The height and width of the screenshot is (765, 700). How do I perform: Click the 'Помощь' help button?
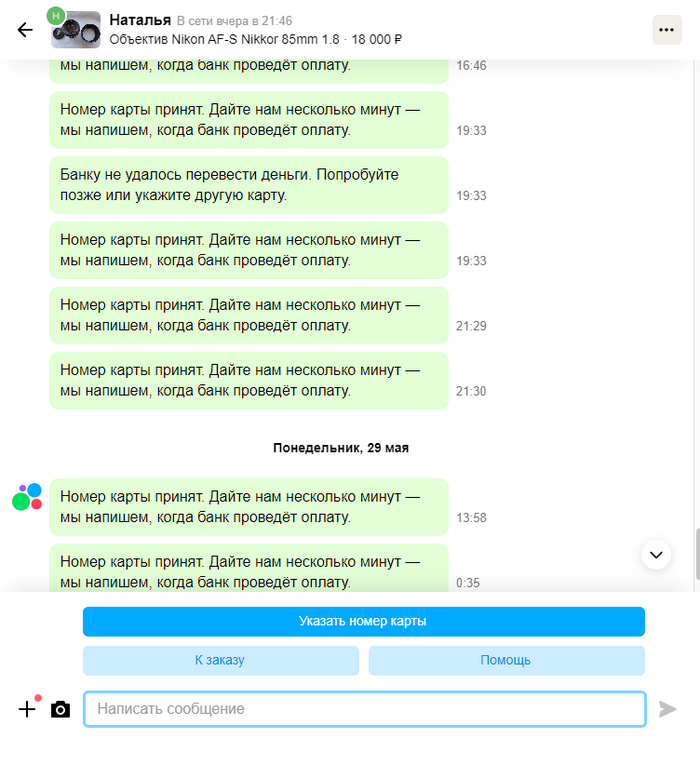click(x=506, y=660)
